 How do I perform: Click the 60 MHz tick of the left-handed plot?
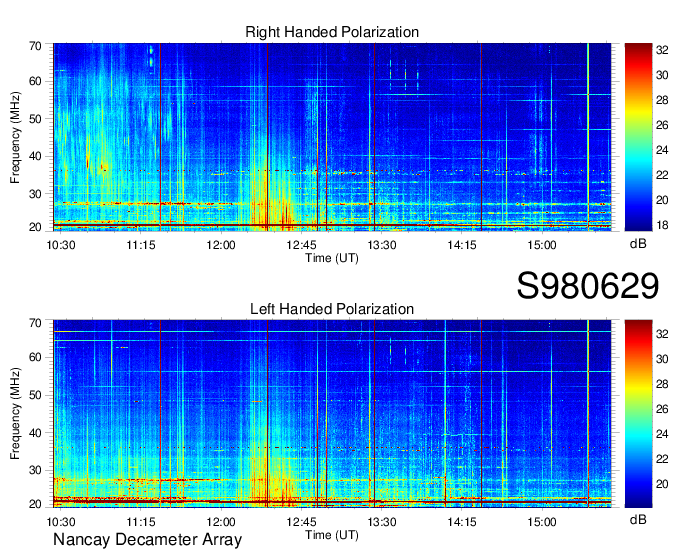click(x=36, y=357)
